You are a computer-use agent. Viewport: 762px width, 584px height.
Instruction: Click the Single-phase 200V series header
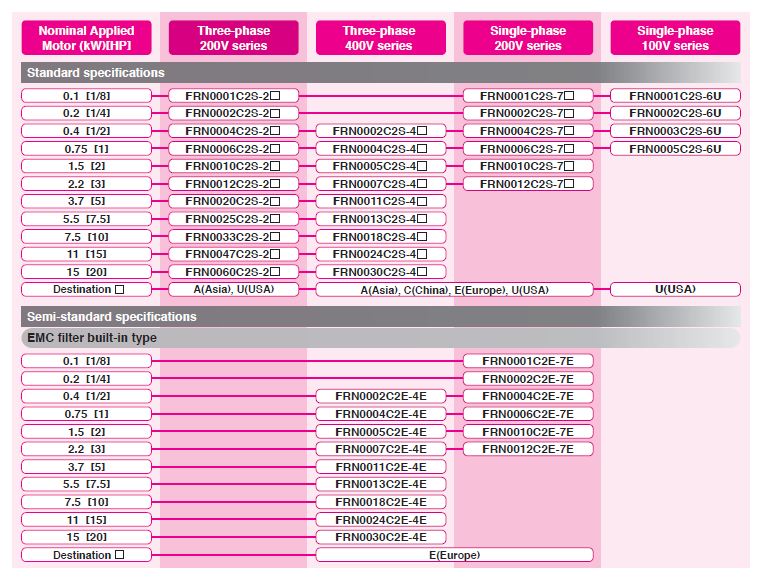[528, 38]
